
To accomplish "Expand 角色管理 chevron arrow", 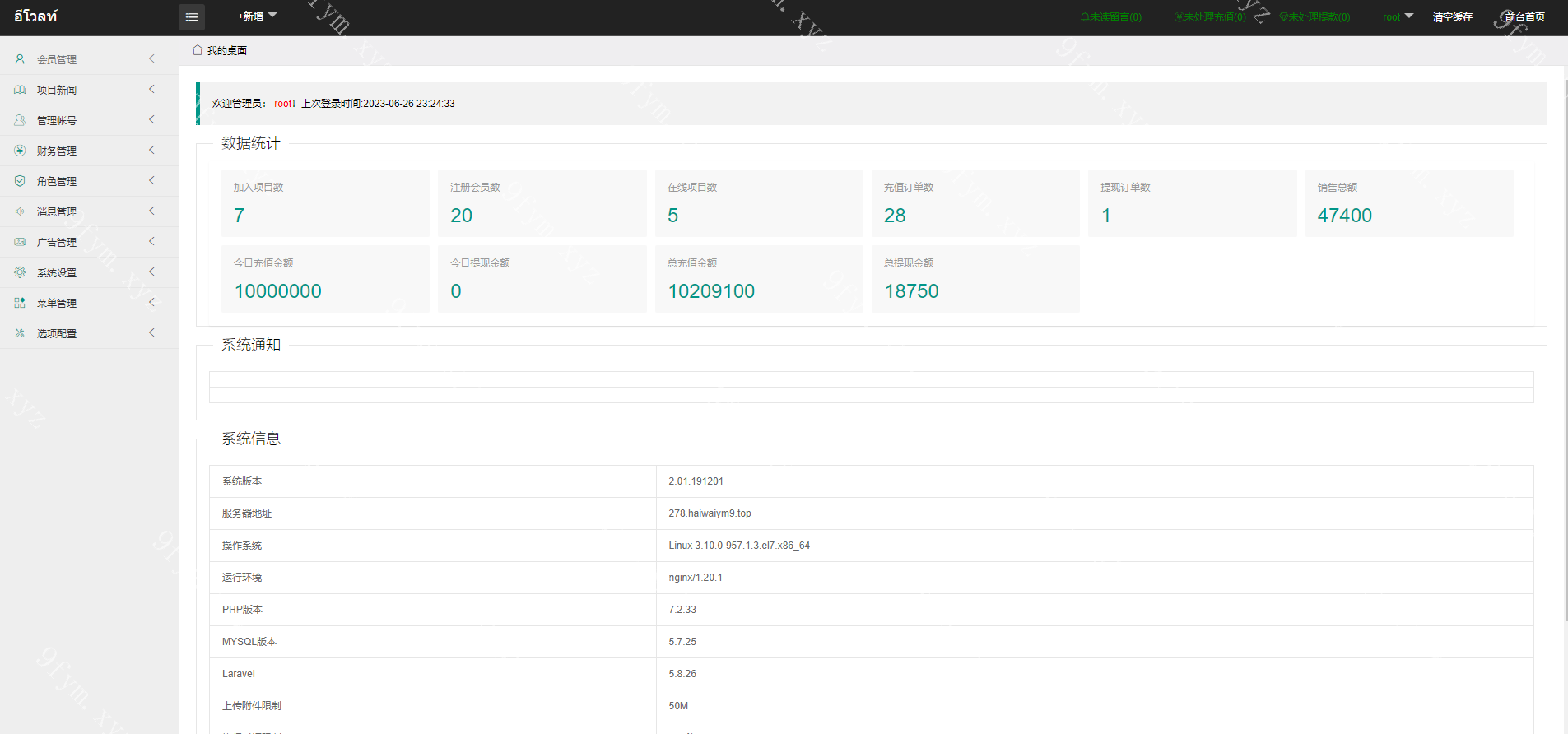I will pos(151,180).
